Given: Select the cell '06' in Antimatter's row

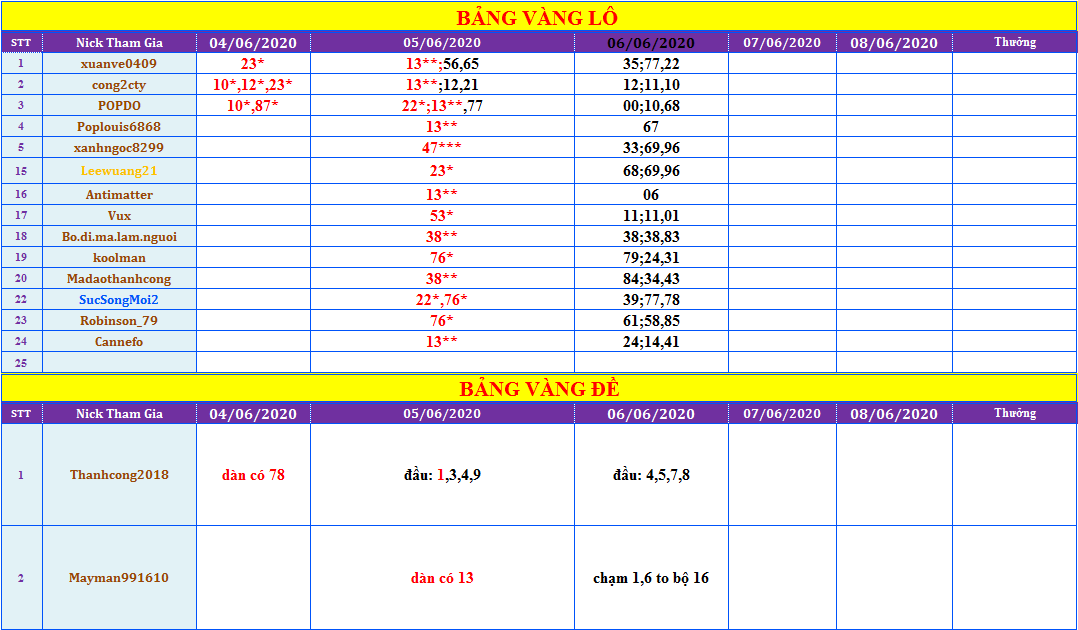Looking at the screenshot, I should (651, 195).
